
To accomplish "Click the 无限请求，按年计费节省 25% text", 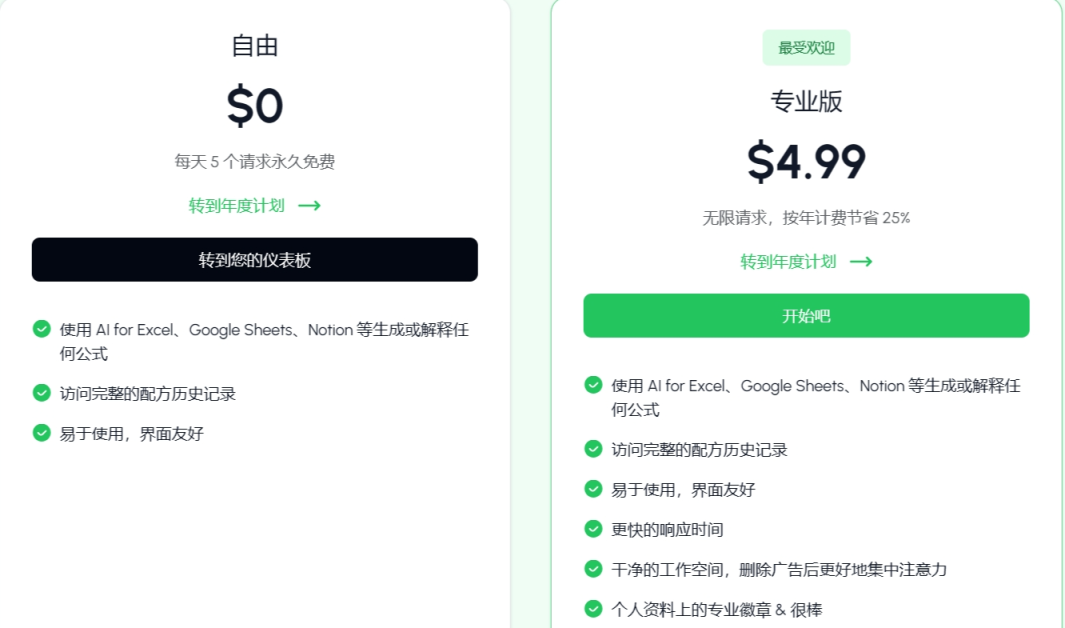I will 806,217.
